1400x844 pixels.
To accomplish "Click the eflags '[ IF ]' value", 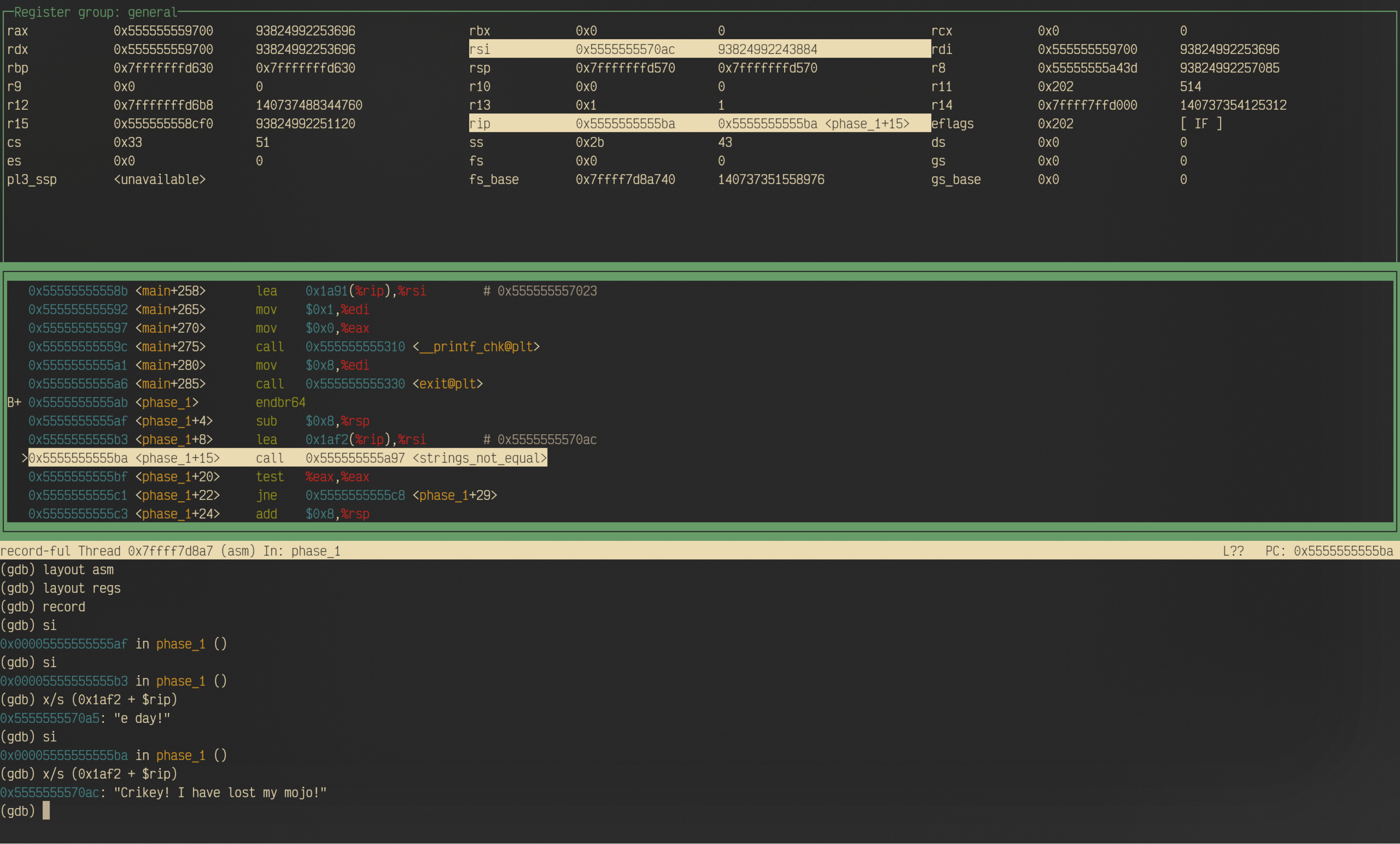I will tap(1200, 124).
